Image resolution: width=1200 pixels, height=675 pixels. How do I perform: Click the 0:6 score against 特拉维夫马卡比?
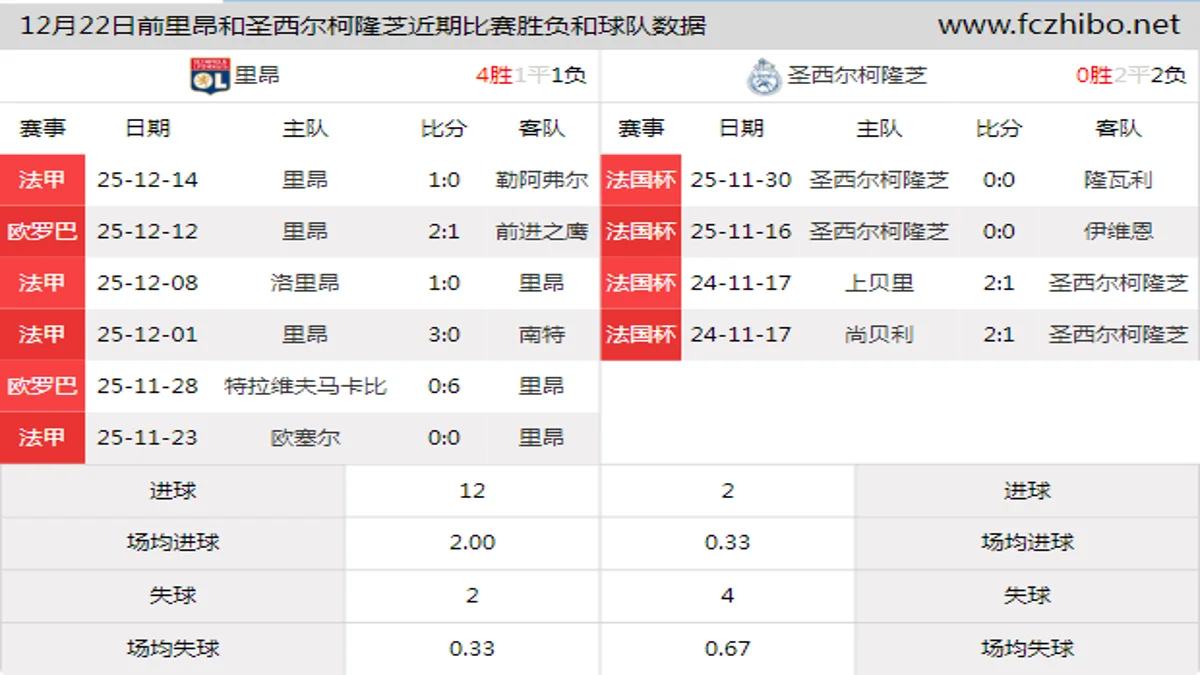[x=443, y=386]
